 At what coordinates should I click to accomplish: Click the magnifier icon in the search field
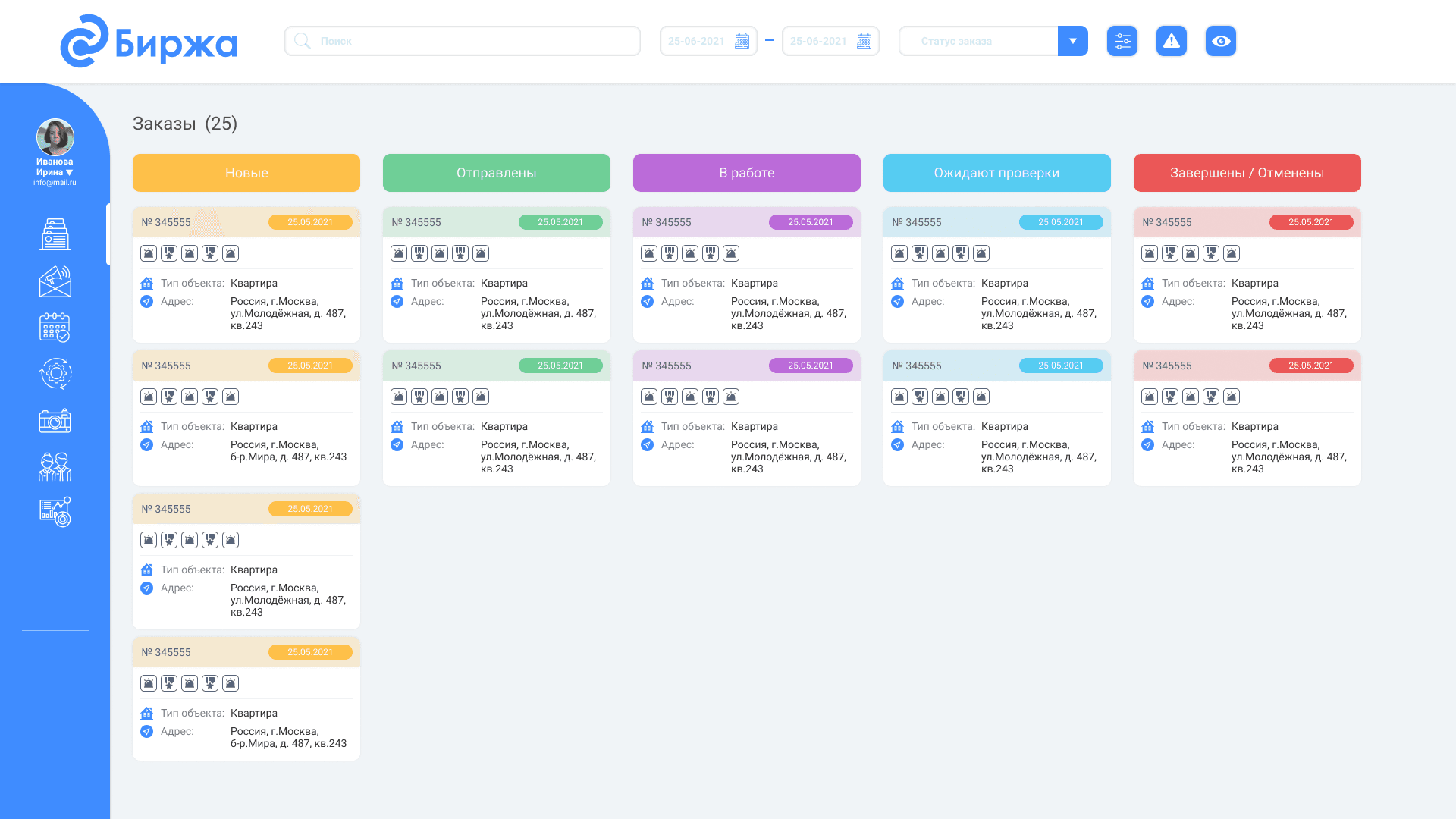coord(302,41)
